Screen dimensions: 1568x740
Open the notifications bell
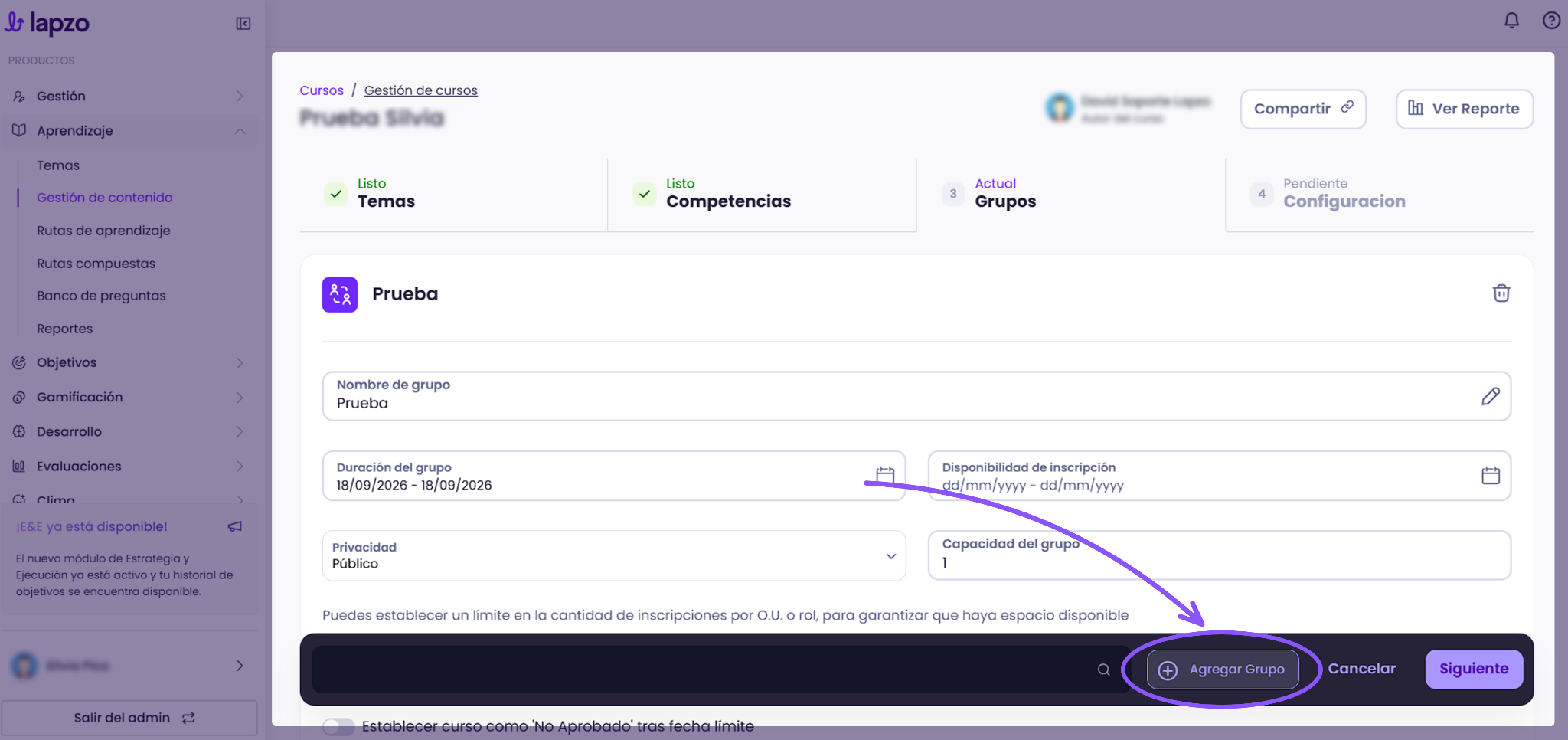pos(1511,21)
